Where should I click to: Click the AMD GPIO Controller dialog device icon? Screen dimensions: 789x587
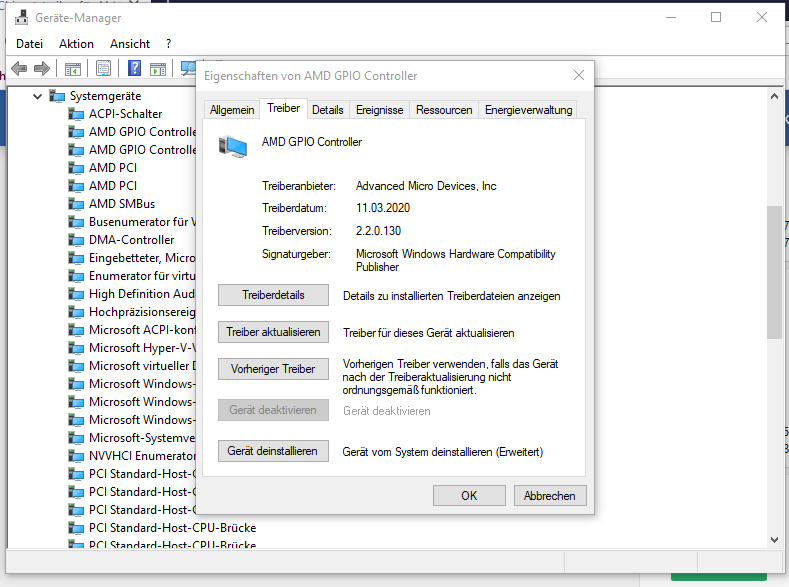point(233,146)
